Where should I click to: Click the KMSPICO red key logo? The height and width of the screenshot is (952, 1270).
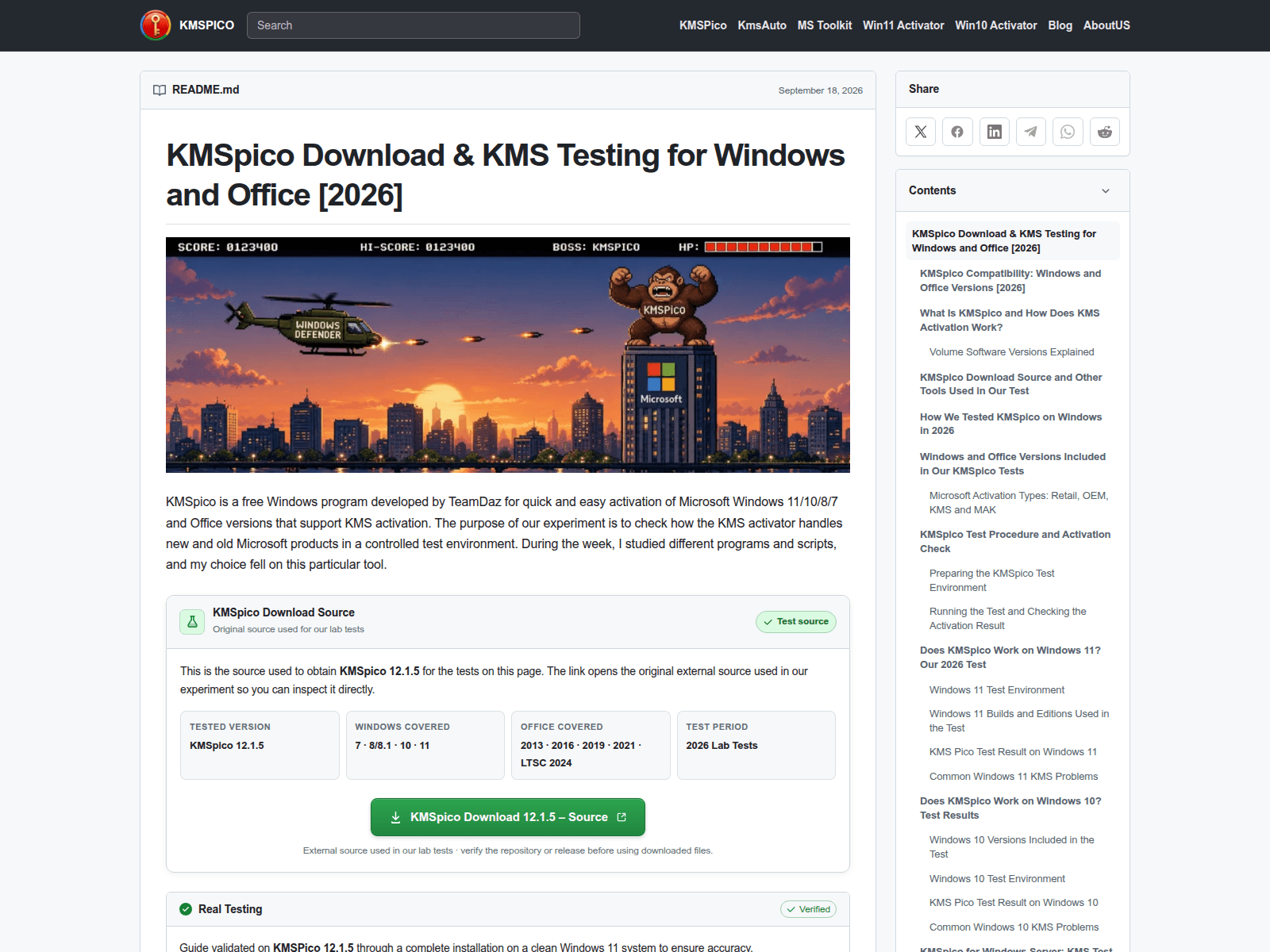click(156, 25)
